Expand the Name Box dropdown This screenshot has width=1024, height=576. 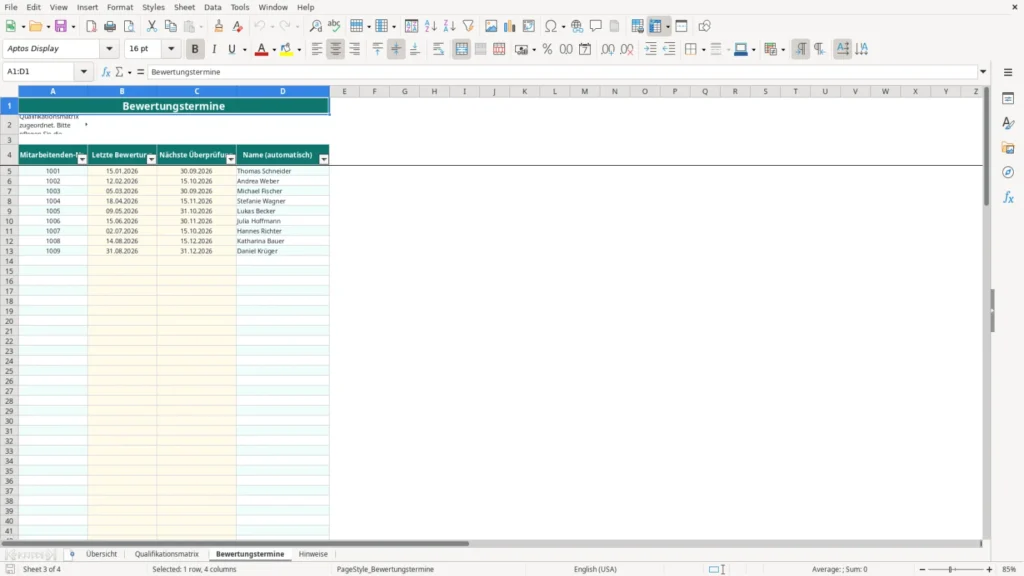pos(84,72)
